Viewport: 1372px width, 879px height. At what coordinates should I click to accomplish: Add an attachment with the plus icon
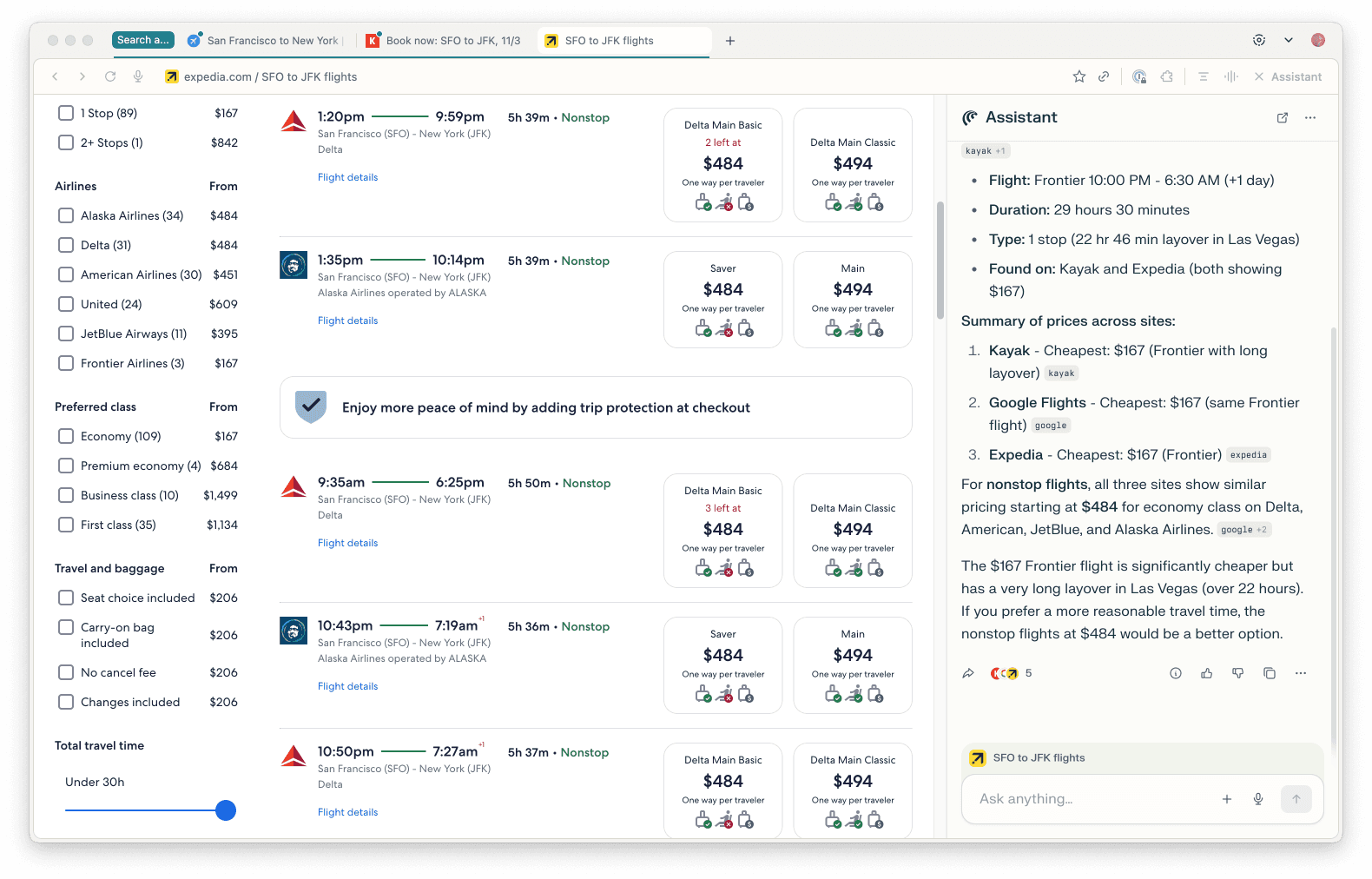click(1227, 799)
